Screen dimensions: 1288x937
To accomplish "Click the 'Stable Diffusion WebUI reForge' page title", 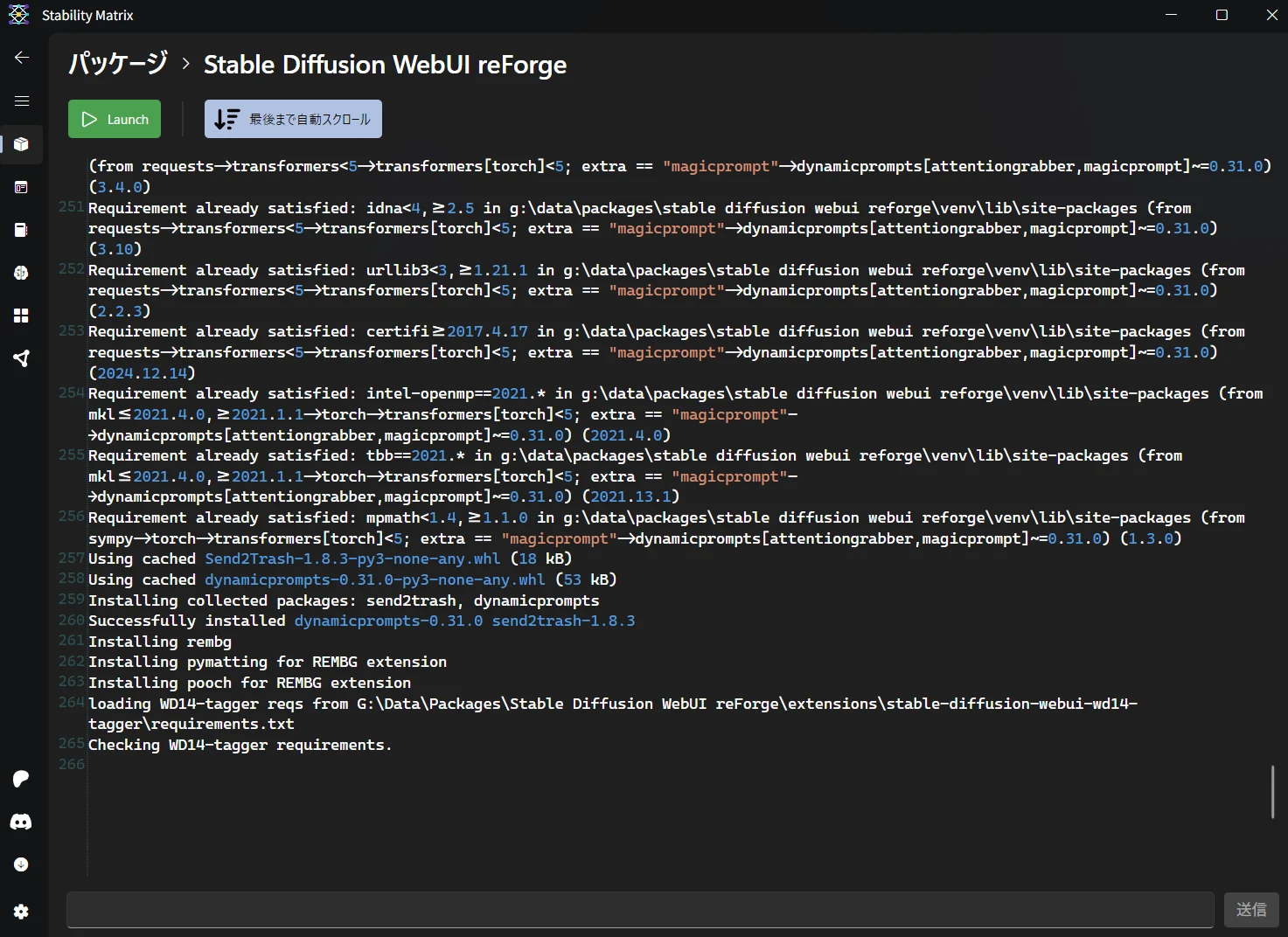I will pyautogui.click(x=385, y=65).
